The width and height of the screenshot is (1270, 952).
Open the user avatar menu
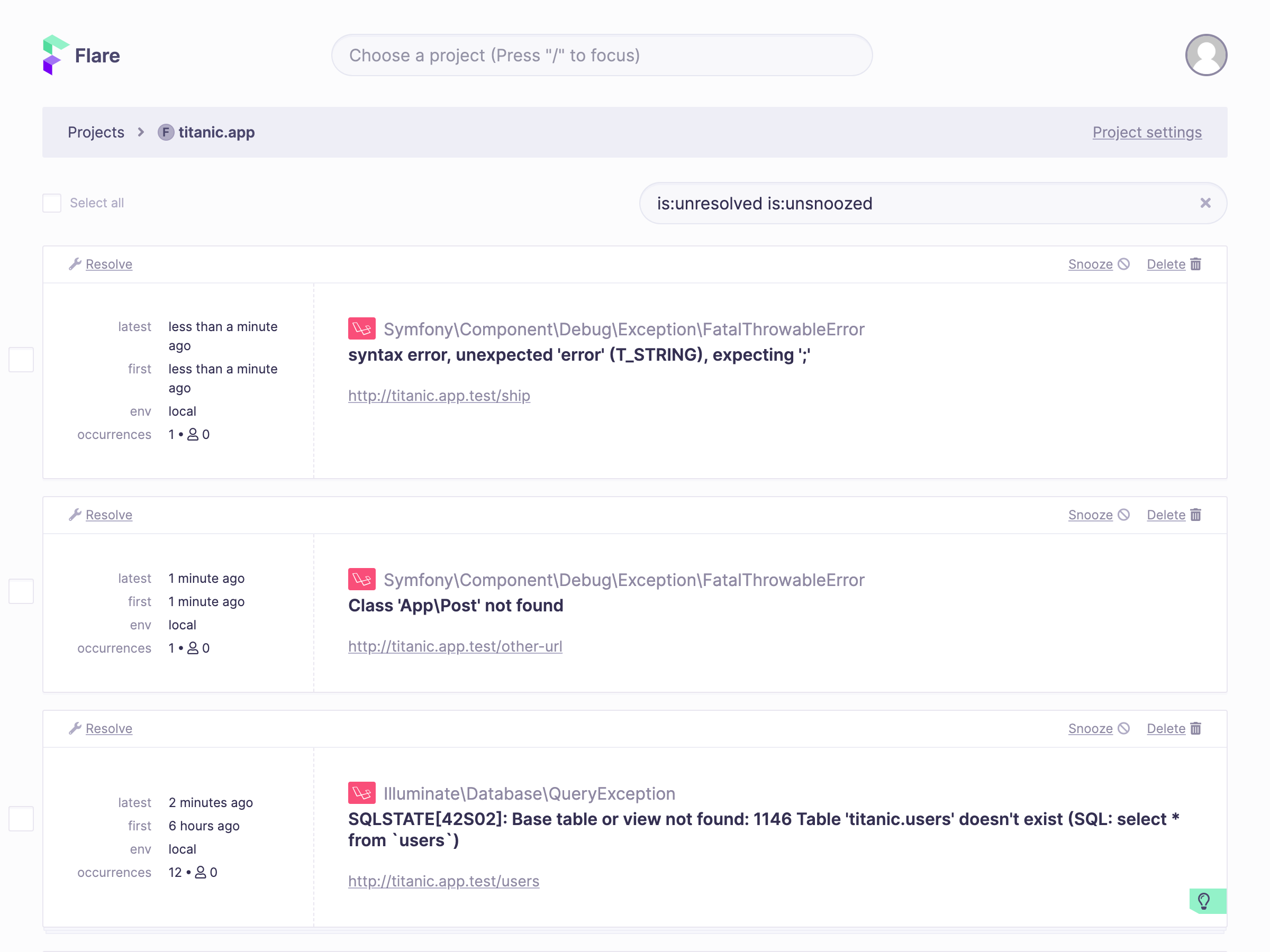1205,55
